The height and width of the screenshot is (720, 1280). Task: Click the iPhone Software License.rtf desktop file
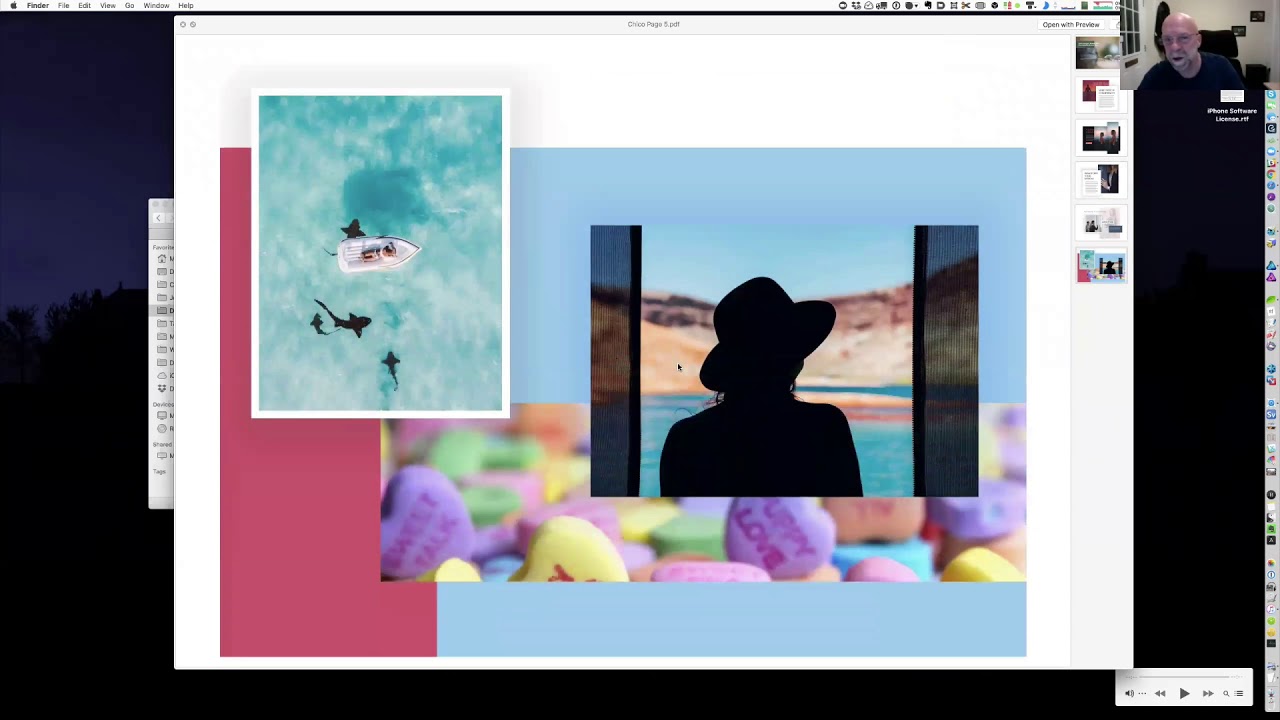coord(1232,105)
